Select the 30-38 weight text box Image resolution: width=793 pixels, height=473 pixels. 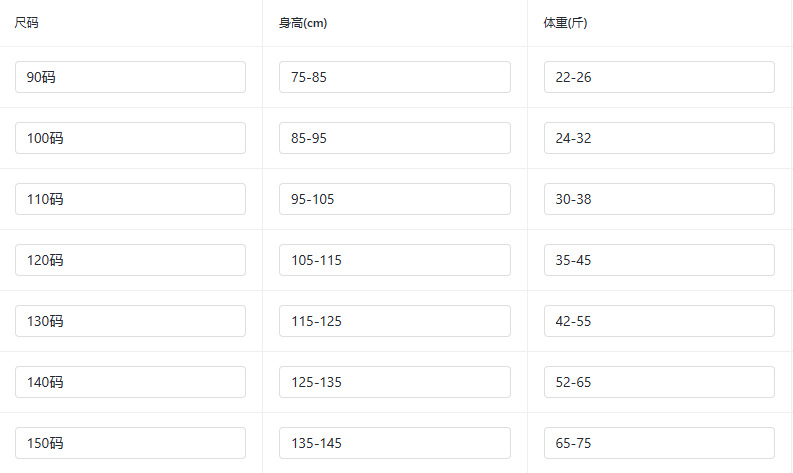(659, 199)
